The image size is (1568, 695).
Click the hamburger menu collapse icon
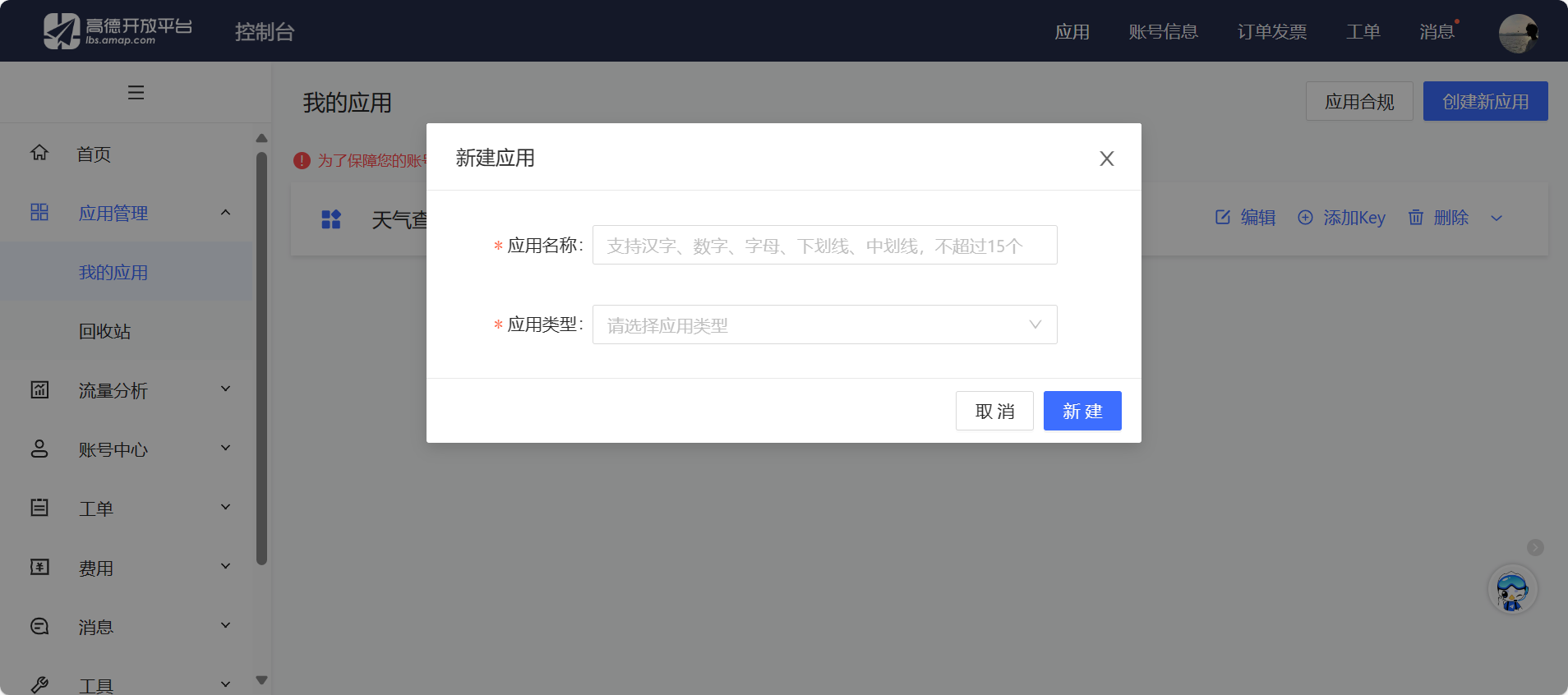(136, 93)
